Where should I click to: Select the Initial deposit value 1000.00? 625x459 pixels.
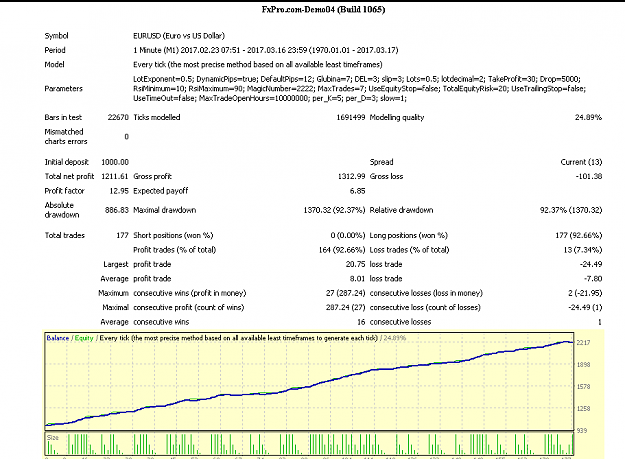pyautogui.click(x=115, y=162)
